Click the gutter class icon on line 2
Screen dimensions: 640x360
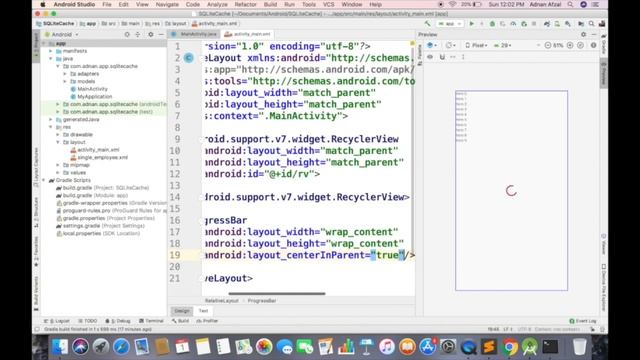tap(189, 58)
